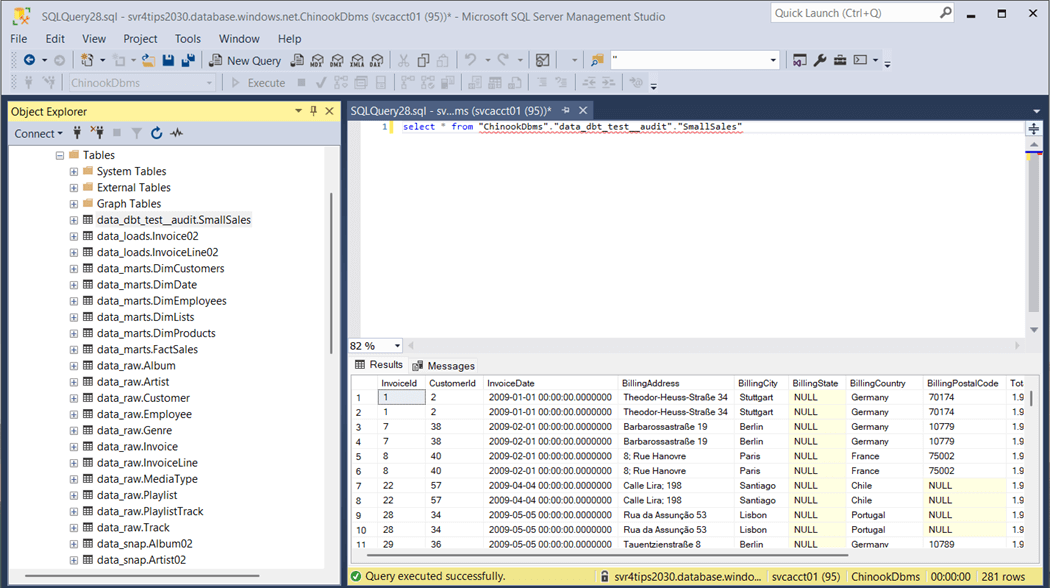Open the Connect dropdown in Object Explorer
Image resolution: width=1050 pixels, height=588 pixels.
click(x=38, y=133)
